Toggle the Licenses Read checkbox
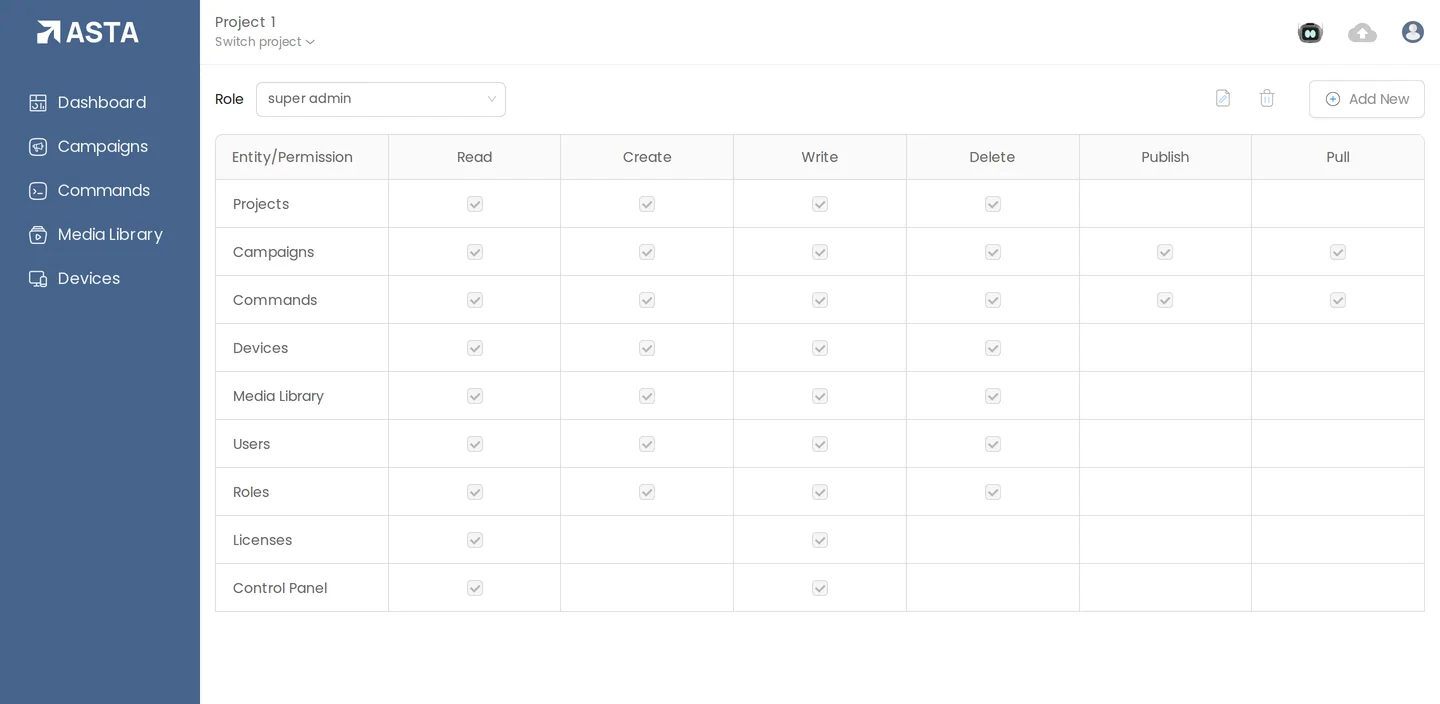The width and height of the screenshot is (1440, 704). pos(475,540)
